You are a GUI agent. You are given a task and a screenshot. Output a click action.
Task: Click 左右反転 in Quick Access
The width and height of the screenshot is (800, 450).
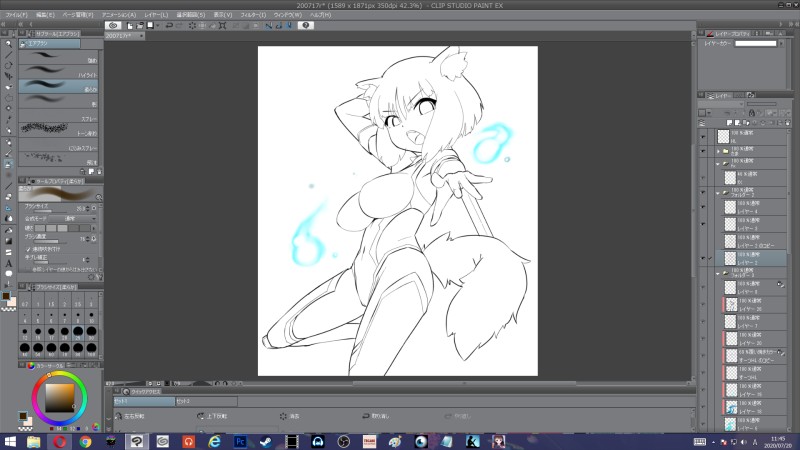pyautogui.click(x=131, y=416)
